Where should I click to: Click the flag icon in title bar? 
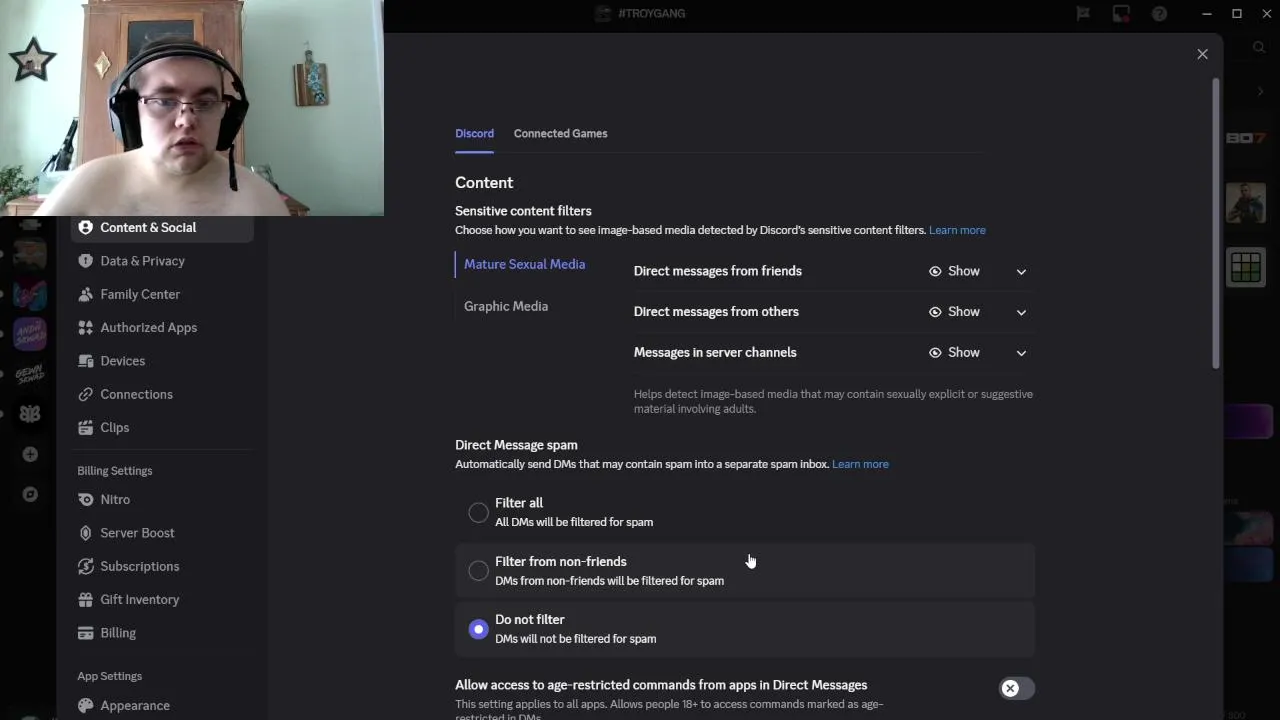coord(1083,13)
